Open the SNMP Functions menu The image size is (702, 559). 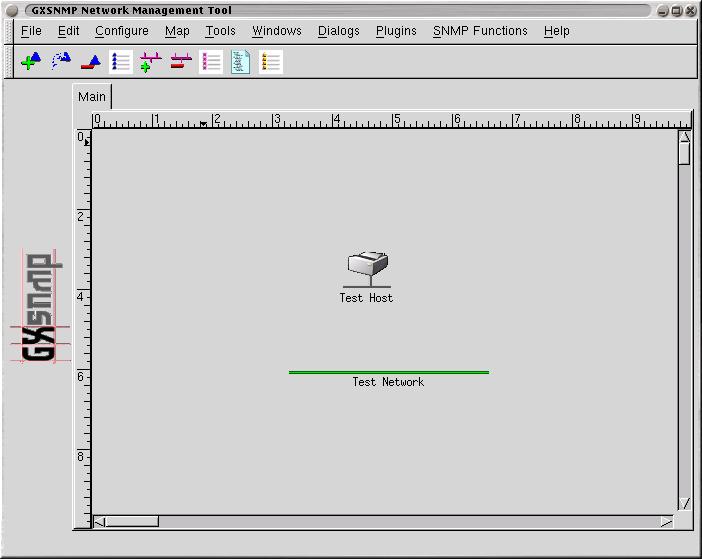(x=480, y=31)
